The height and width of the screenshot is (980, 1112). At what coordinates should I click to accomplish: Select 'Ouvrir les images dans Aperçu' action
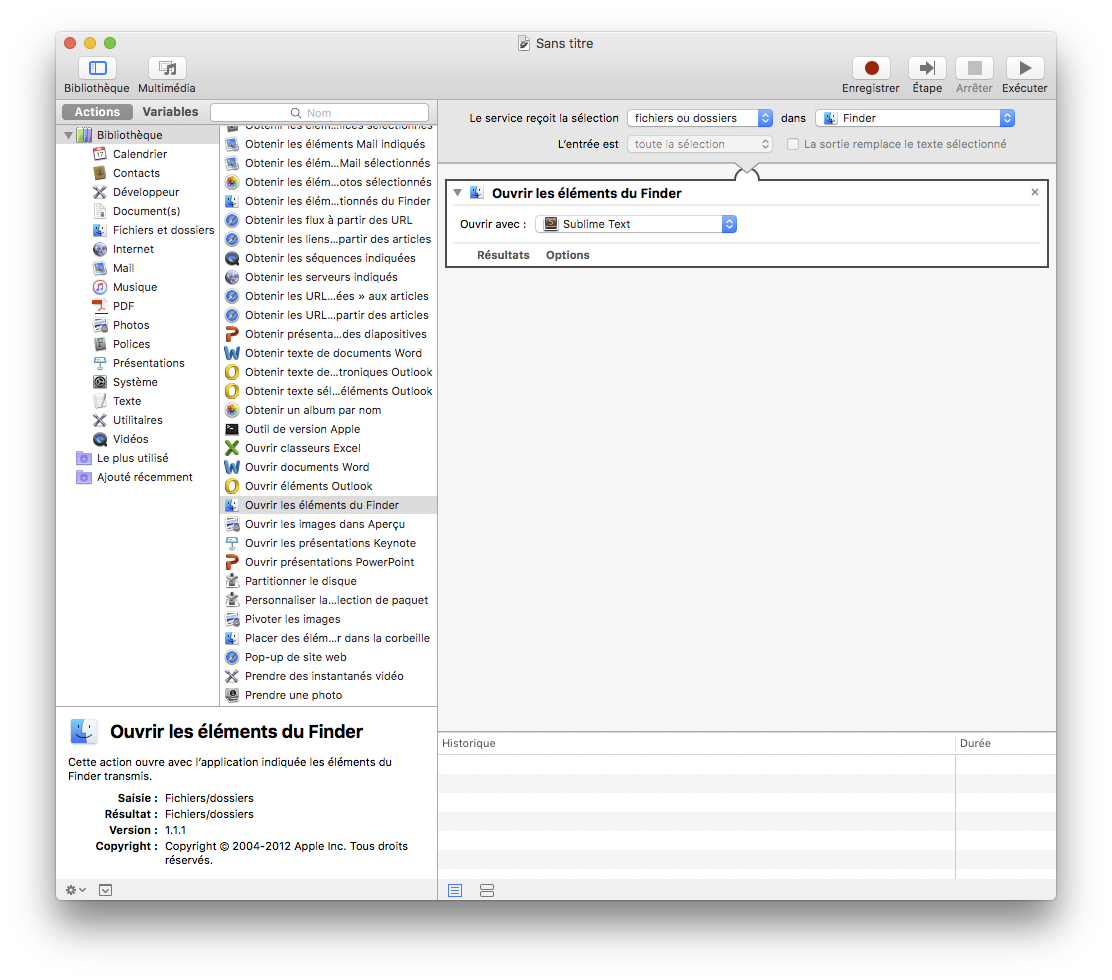328,524
